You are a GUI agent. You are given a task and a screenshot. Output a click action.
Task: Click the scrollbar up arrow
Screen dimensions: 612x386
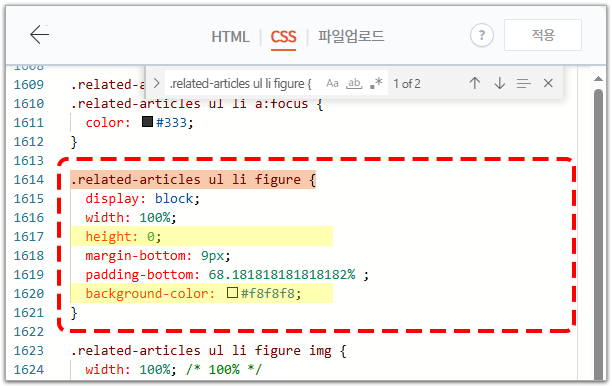(x=598, y=79)
